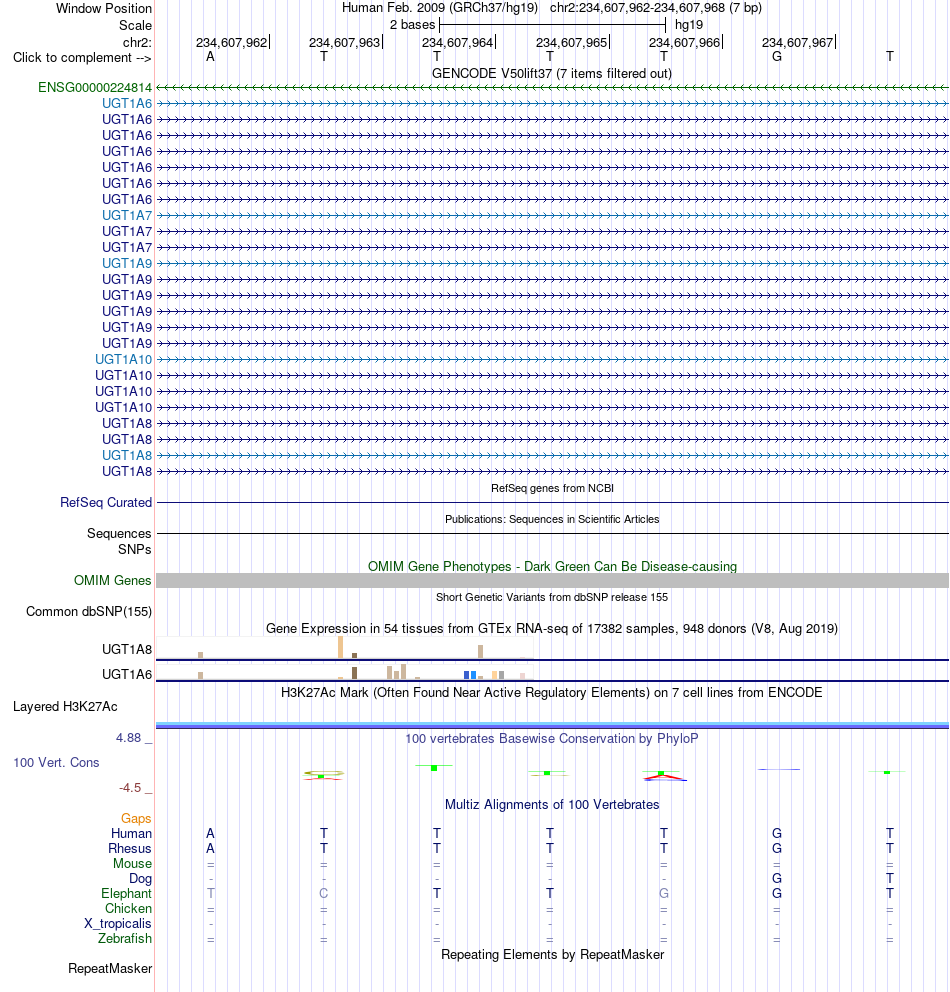Click the light C base in Elephant row
Screen dimensions: 950x992
tap(324, 893)
